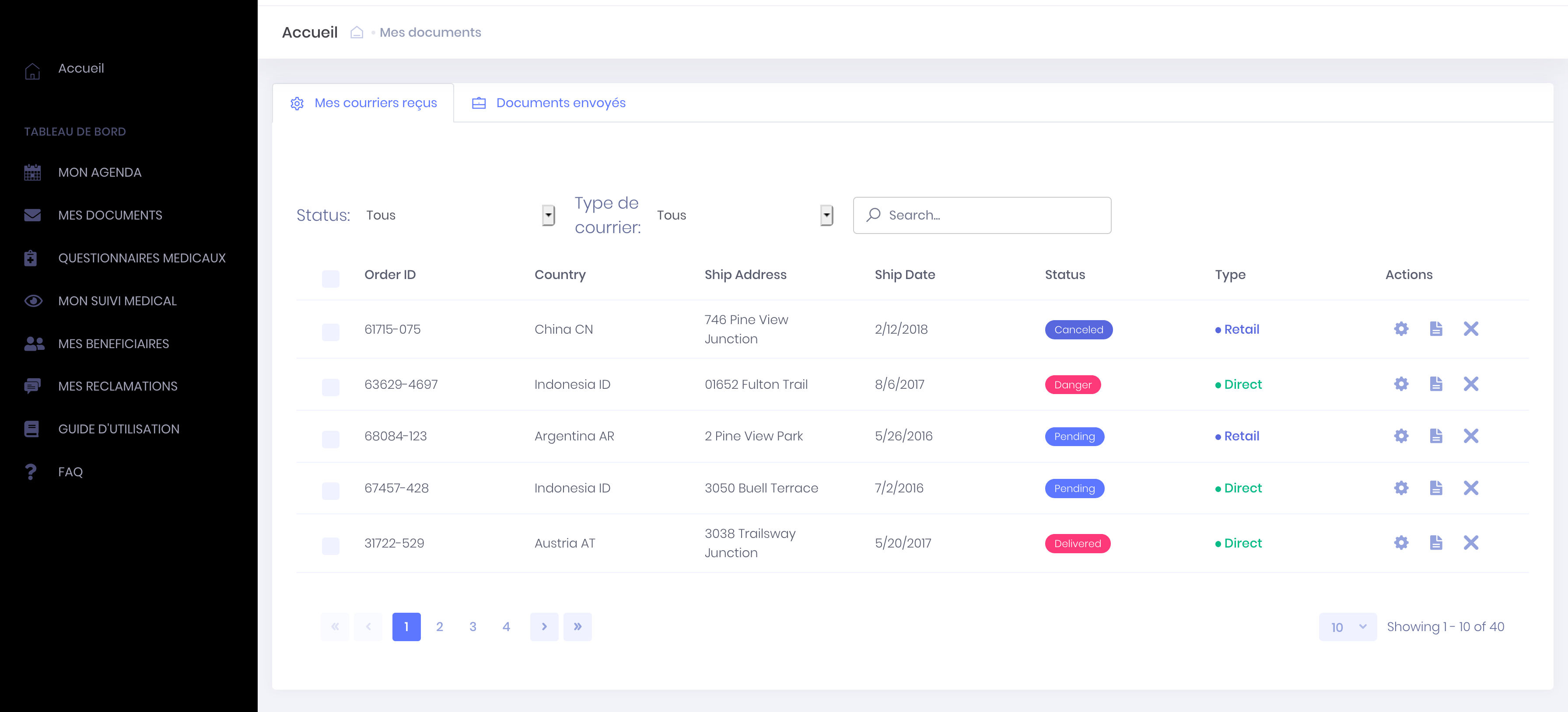Open the Status filter dropdown
Viewport: 1568px width, 712px height.
pos(548,215)
